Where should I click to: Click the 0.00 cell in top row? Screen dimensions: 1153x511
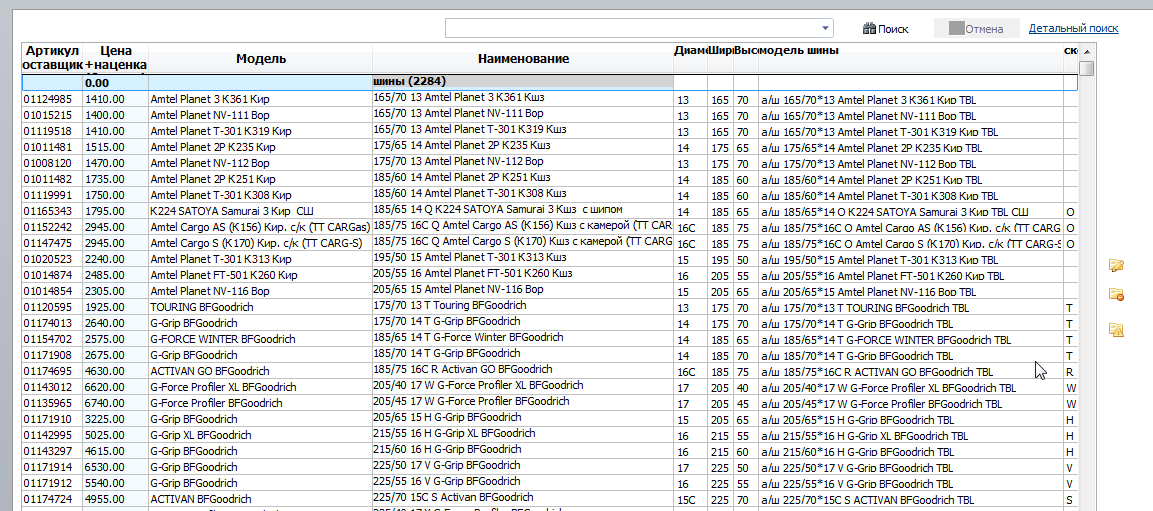(115, 83)
